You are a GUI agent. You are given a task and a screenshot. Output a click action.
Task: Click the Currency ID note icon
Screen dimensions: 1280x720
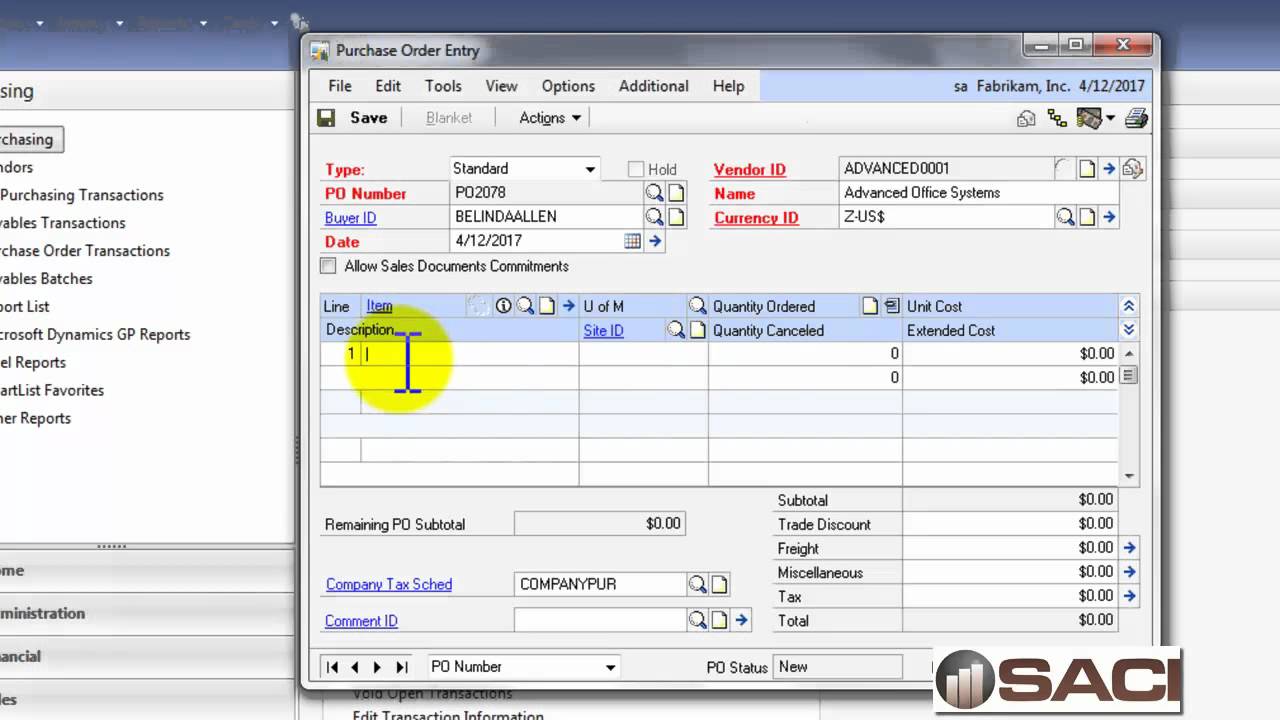(x=1087, y=217)
